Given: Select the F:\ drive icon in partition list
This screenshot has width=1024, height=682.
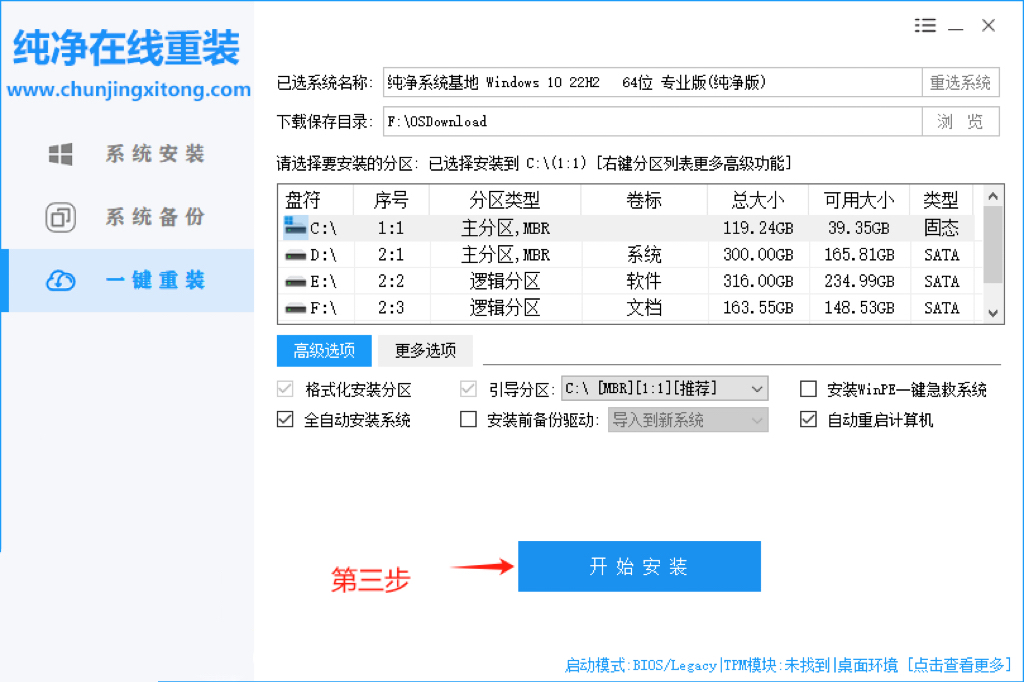Looking at the screenshot, I should 295,308.
